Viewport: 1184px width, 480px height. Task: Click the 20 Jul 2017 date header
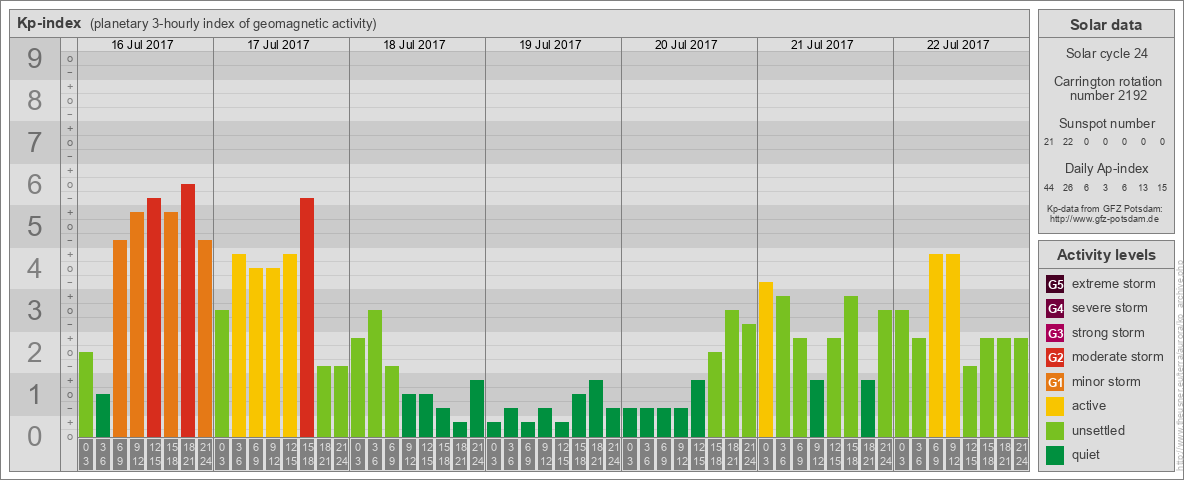pos(686,45)
